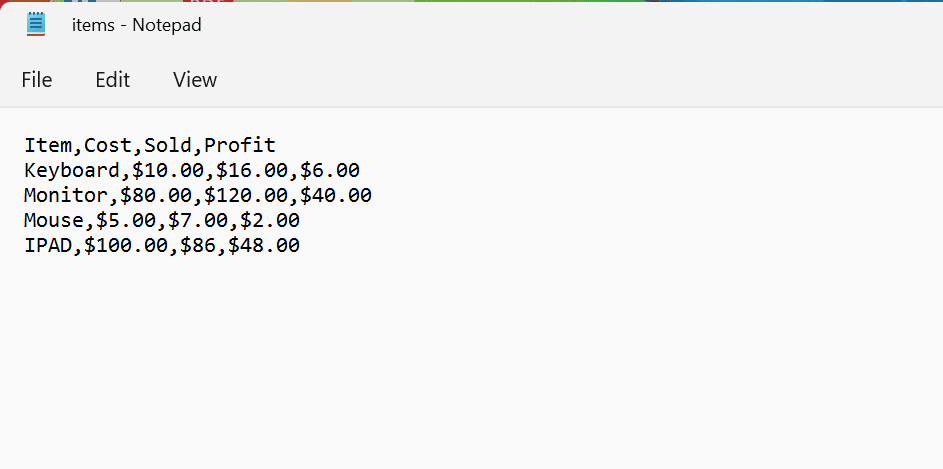Place cursor on the word 'Monitor'
Screen dimensions: 943x469
pos(66,195)
